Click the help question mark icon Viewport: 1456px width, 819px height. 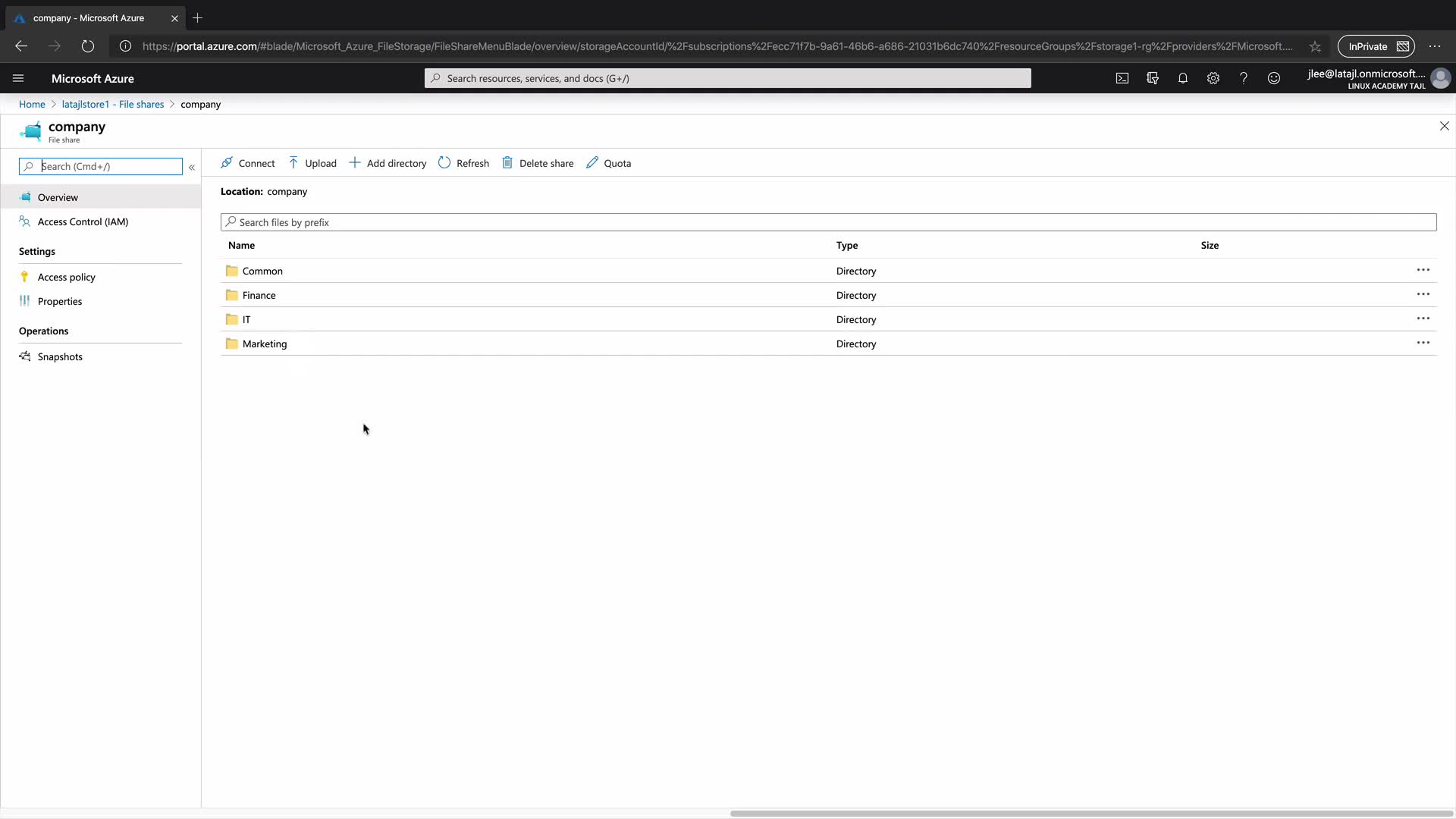coord(1243,78)
